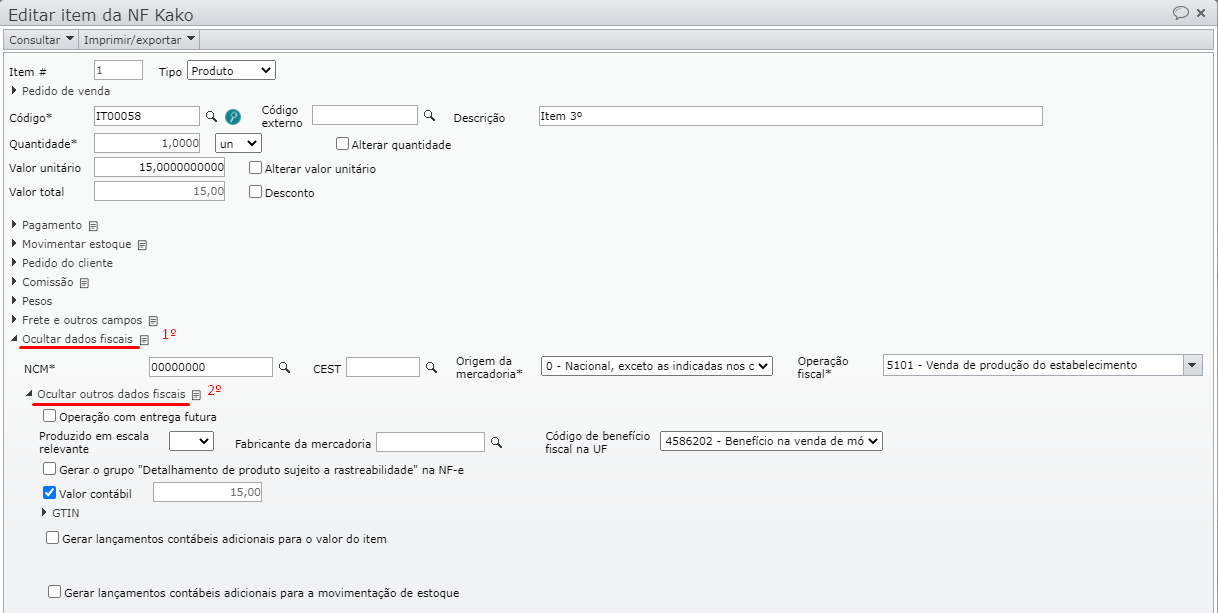The width and height of the screenshot is (1218, 613).
Task: Click the note icon beside Pagamento
Action: [93, 226]
